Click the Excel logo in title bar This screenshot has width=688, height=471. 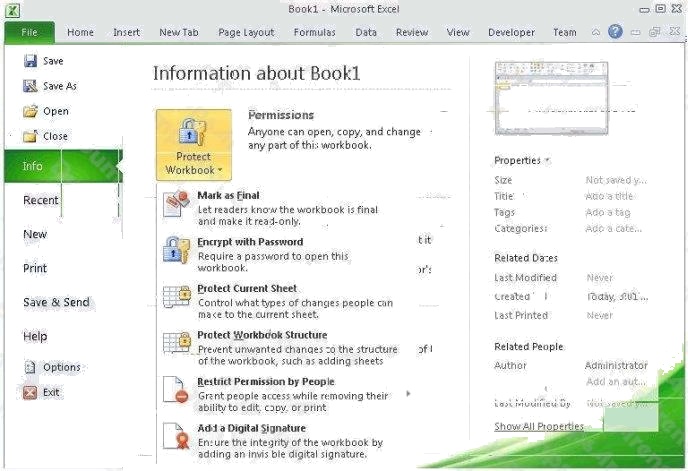(12, 10)
